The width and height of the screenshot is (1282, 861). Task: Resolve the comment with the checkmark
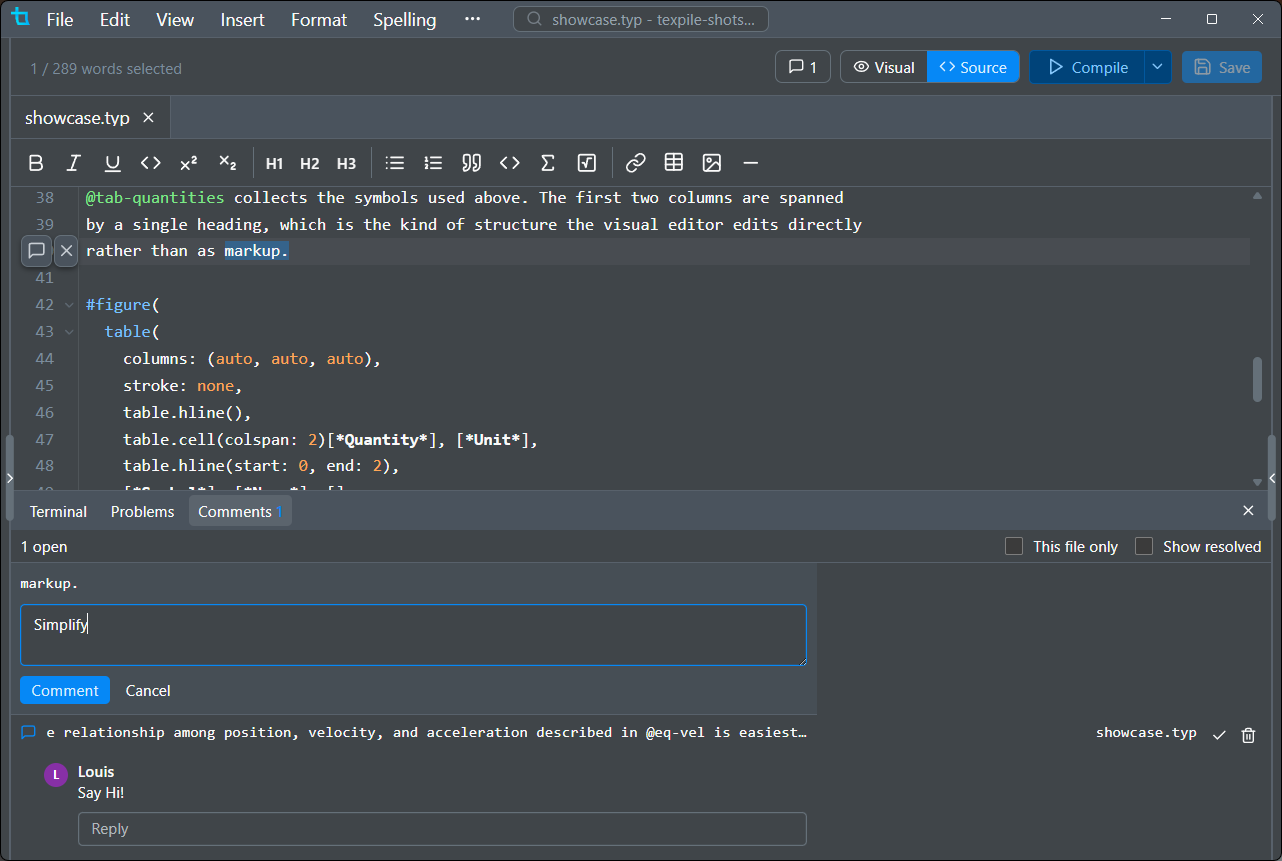[1219, 735]
